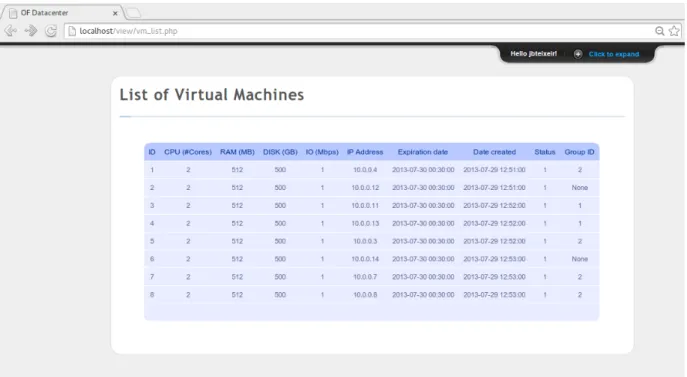This screenshot has width=687, height=377.
Task: Select IP address 10.0.0.3 cell
Action: pyautogui.click(x=365, y=241)
